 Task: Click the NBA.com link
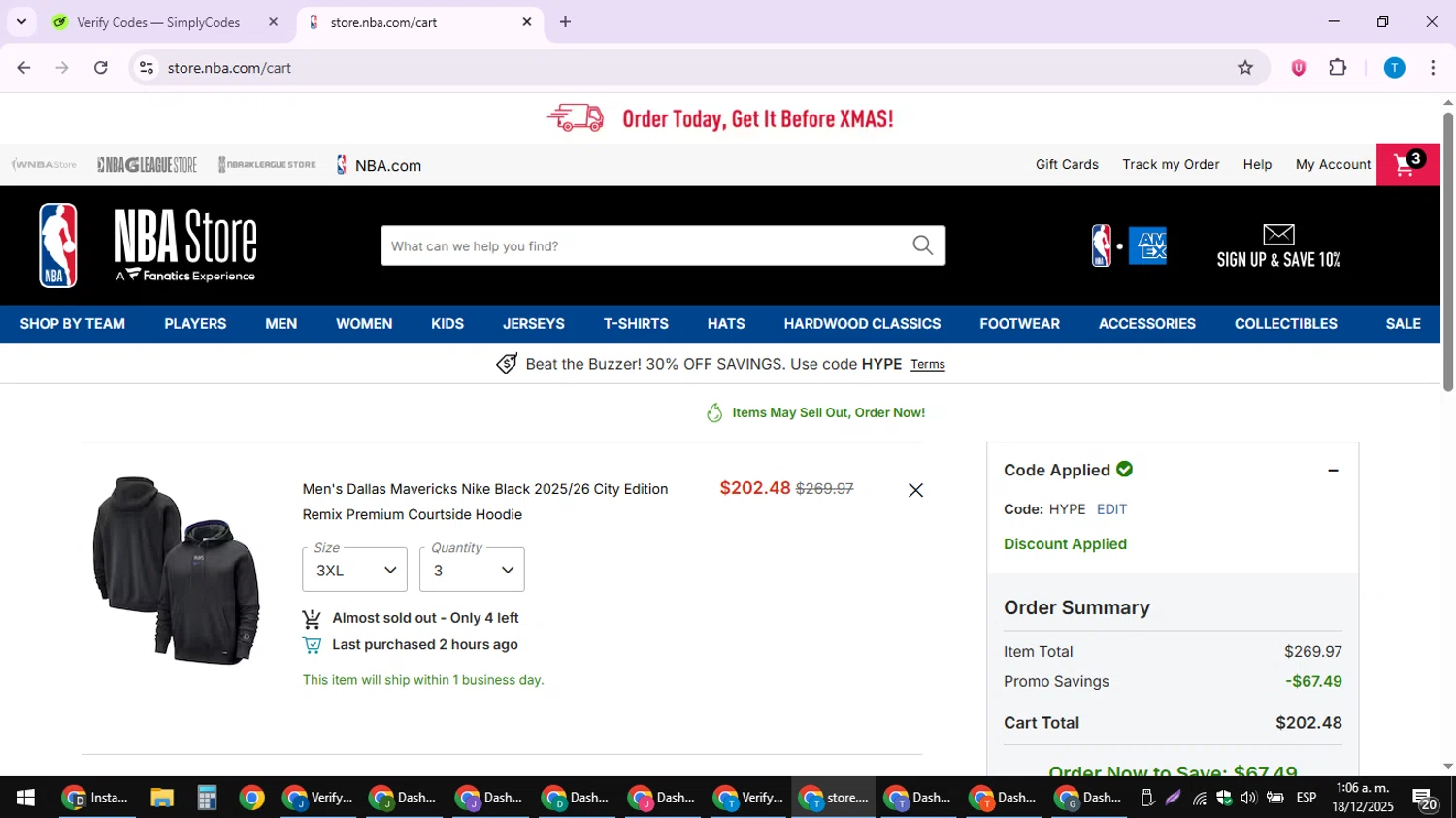click(x=379, y=165)
